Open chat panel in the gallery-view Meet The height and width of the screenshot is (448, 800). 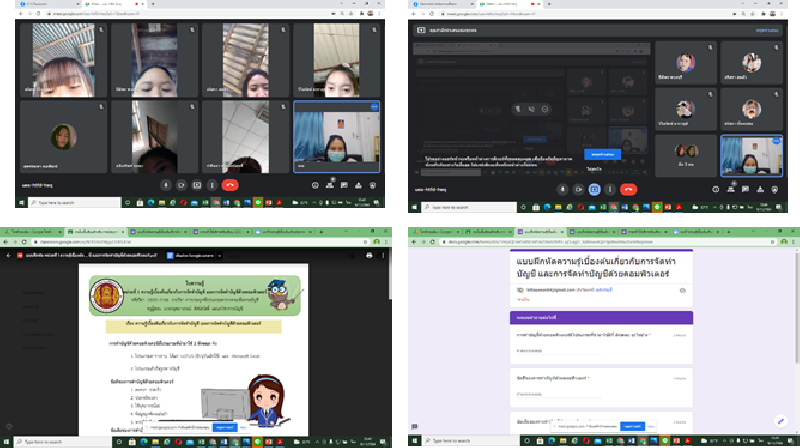point(345,185)
